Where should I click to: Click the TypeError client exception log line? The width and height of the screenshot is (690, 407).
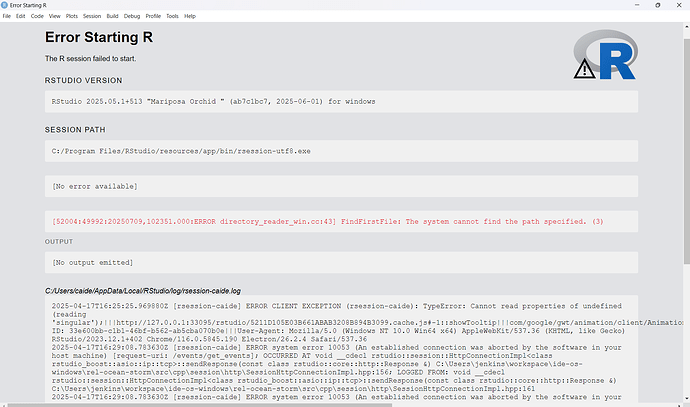337,306
